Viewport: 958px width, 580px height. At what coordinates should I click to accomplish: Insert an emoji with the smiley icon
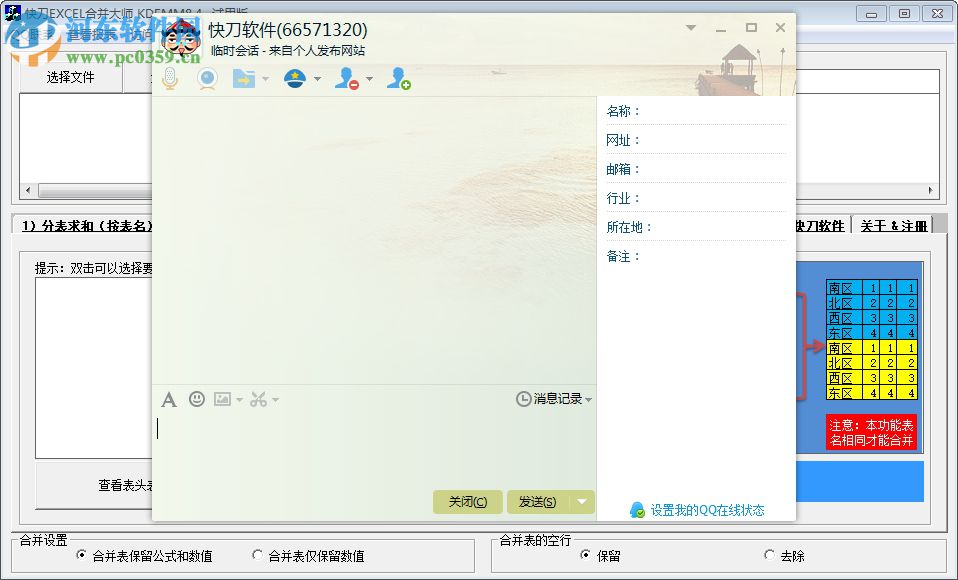[x=197, y=399]
